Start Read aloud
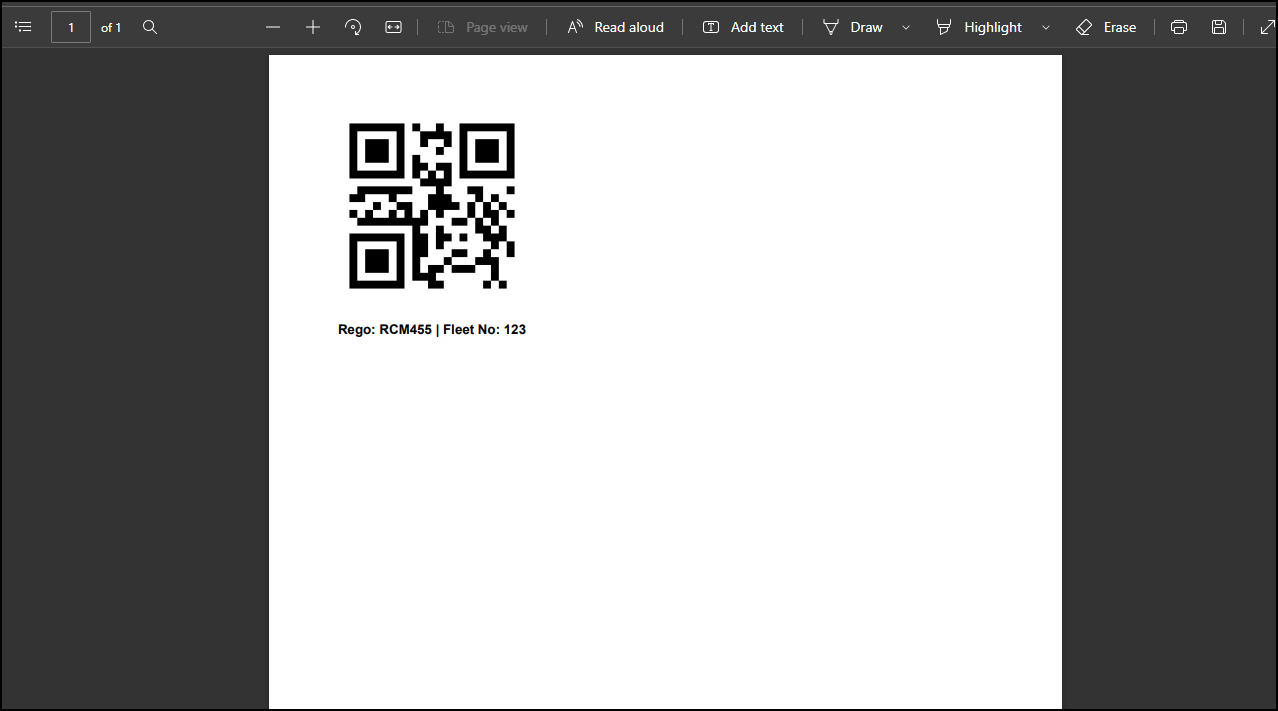Screen dimensions: 1278x711 click(615, 27)
